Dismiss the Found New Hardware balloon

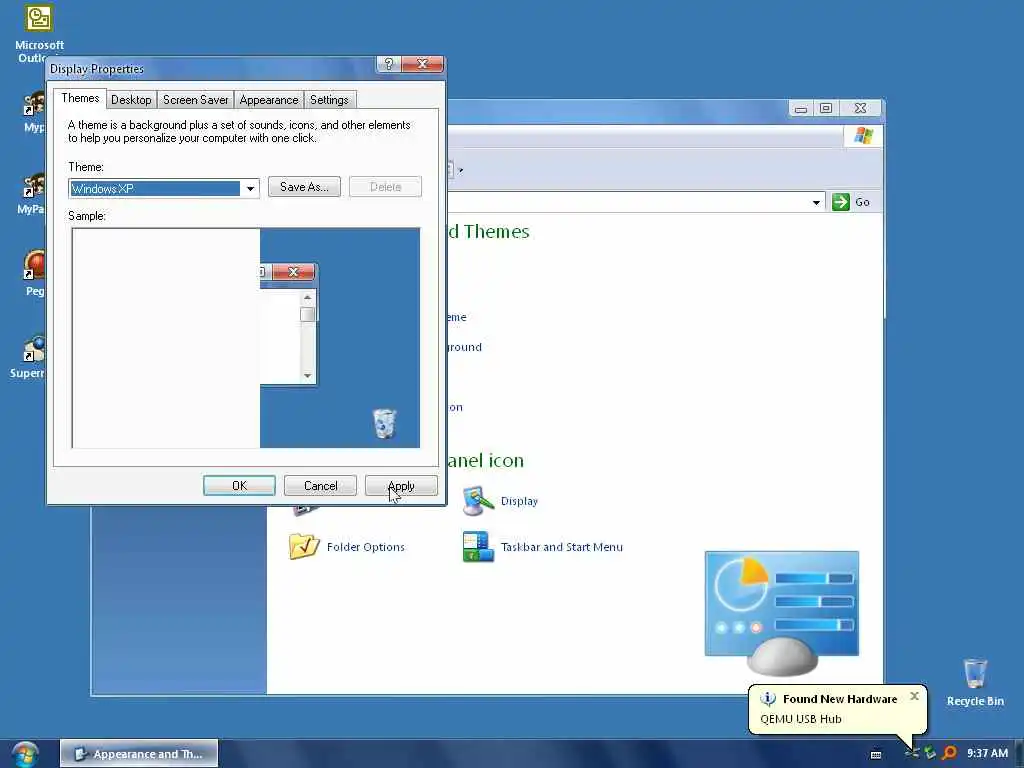pos(914,696)
